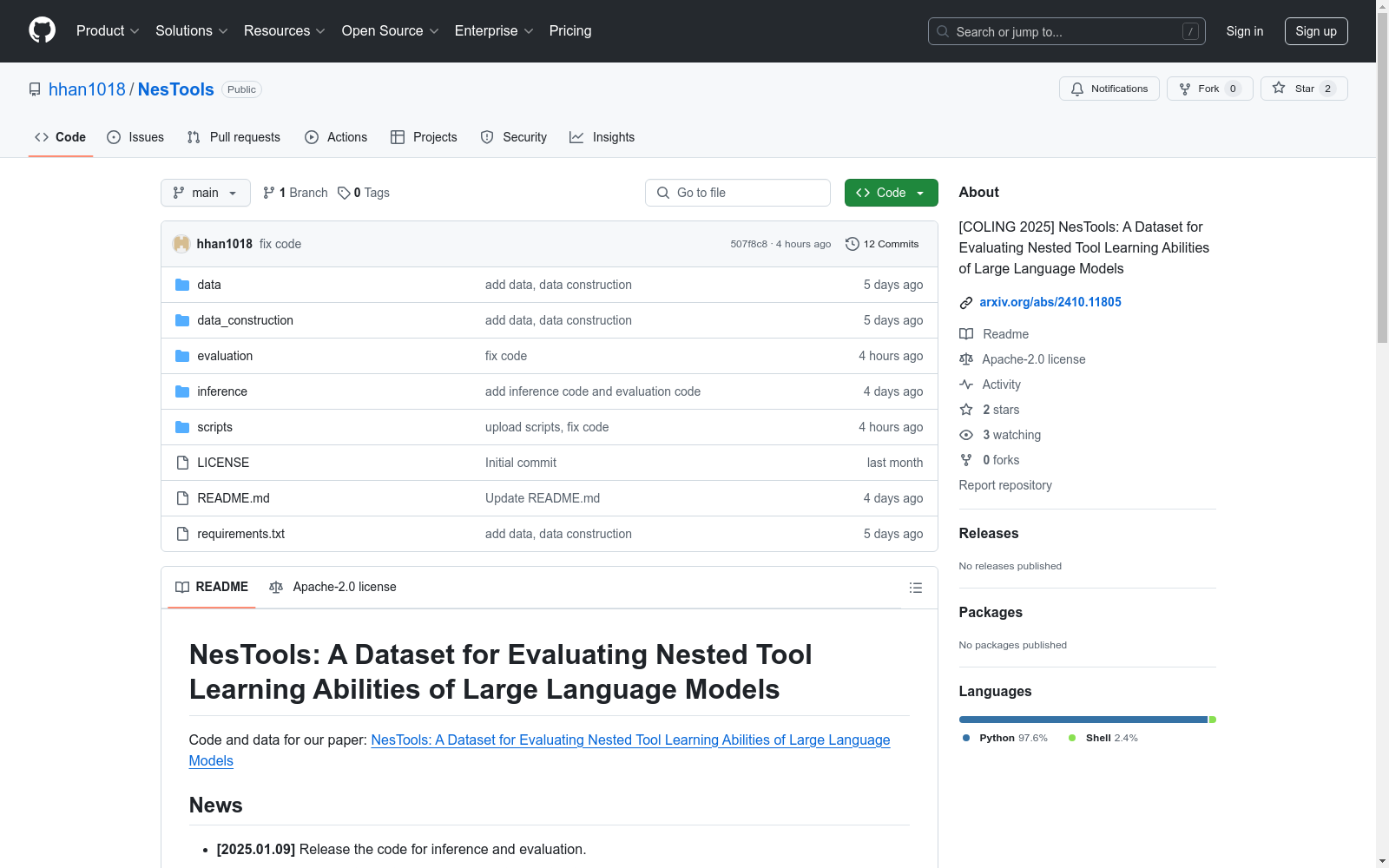This screenshot has height=868, width=1389.
Task: Click the GitHub logo icon
Action: (42, 30)
